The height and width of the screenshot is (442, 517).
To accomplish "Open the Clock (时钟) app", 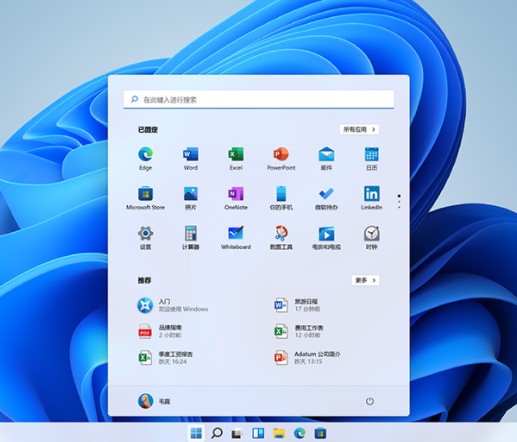I will (x=371, y=237).
